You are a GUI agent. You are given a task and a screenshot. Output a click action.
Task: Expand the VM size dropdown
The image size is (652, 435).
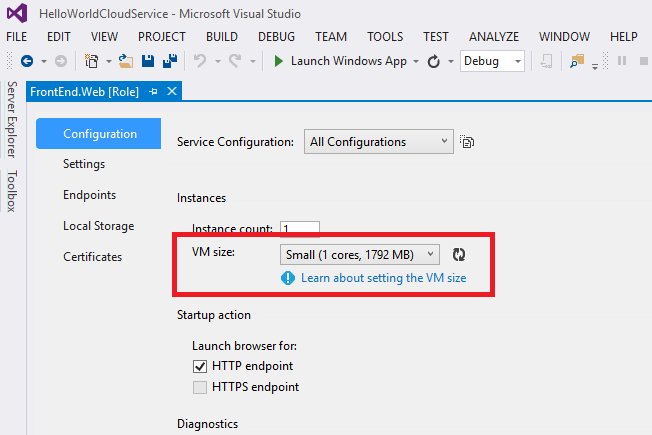point(359,255)
